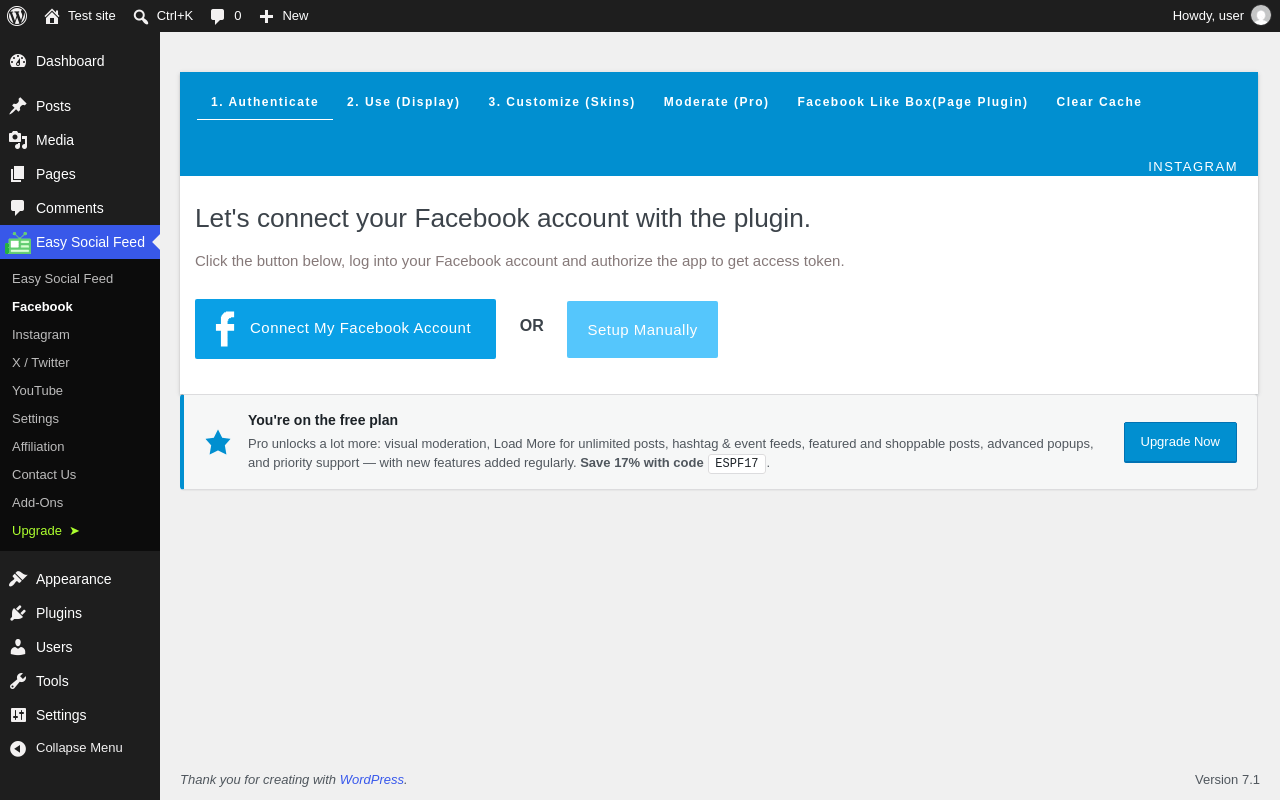Click the Pages icon in sidebar
Image resolution: width=1280 pixels, height=800 pixels.
(x=18, y=174)
